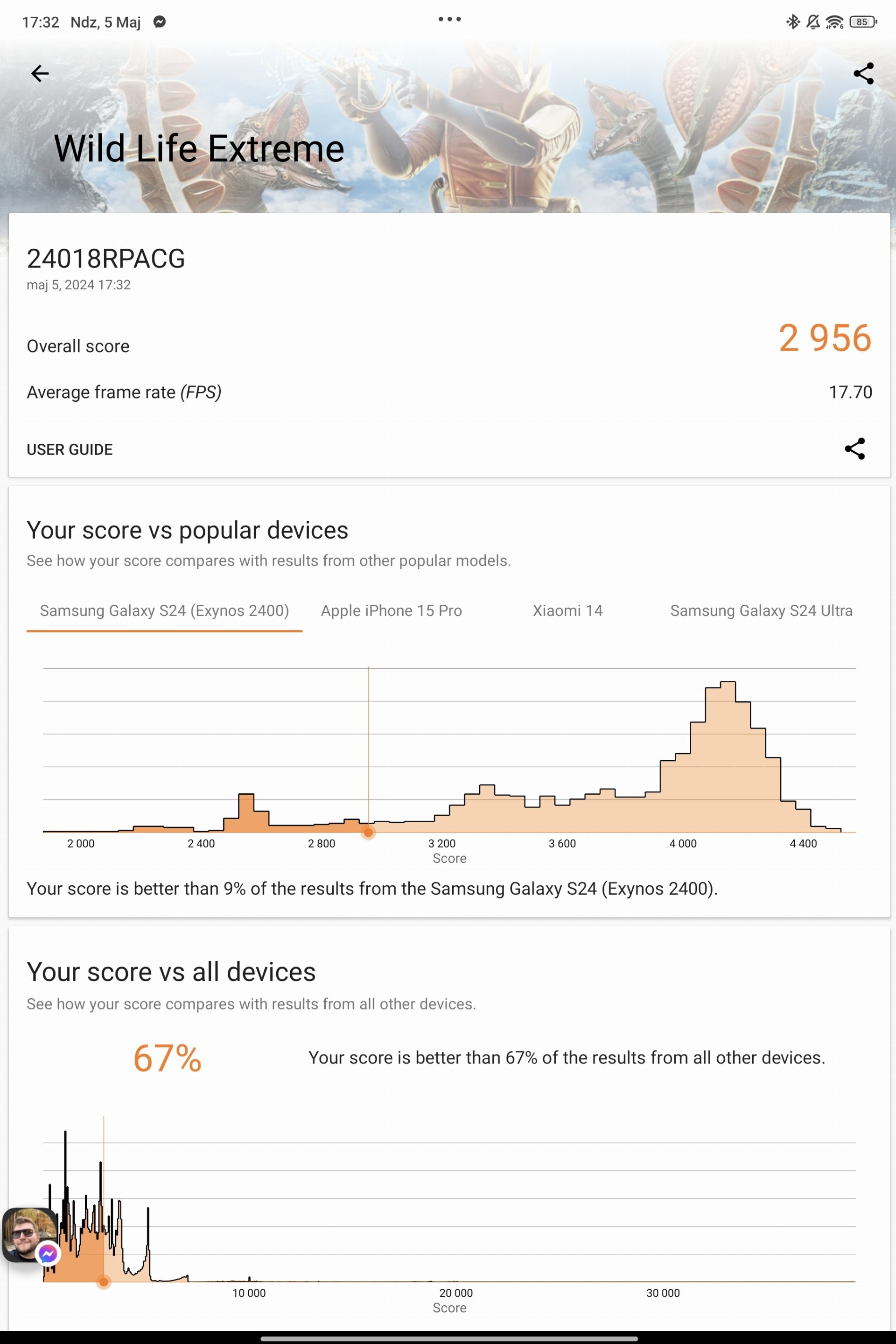This screenshot has width=896, height=1344.
Task: Switch to the Apple iPhone 15 Pro tab
Action: 391,610
